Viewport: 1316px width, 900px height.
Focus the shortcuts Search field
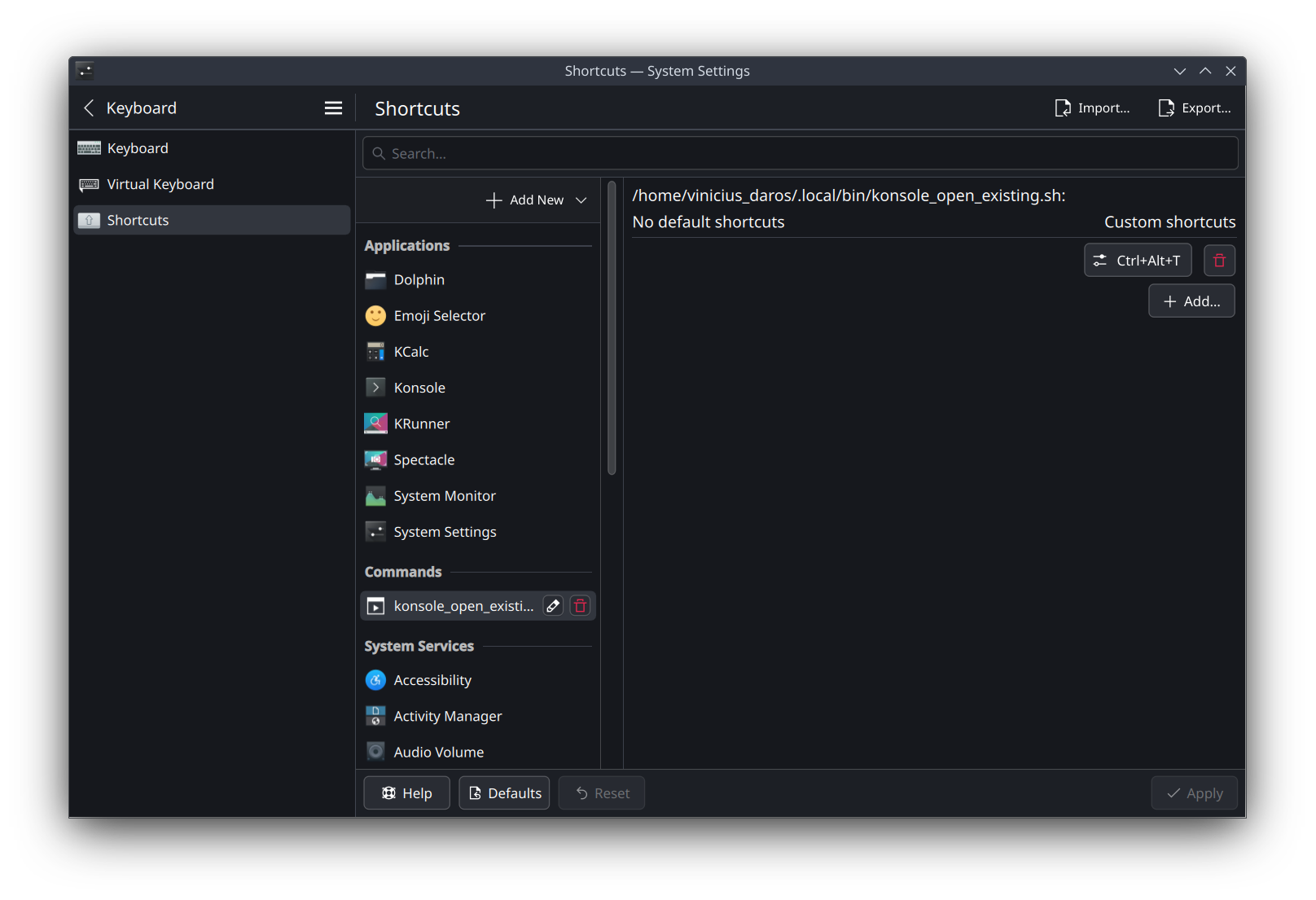pyautogui.click(x=800, y=154)
